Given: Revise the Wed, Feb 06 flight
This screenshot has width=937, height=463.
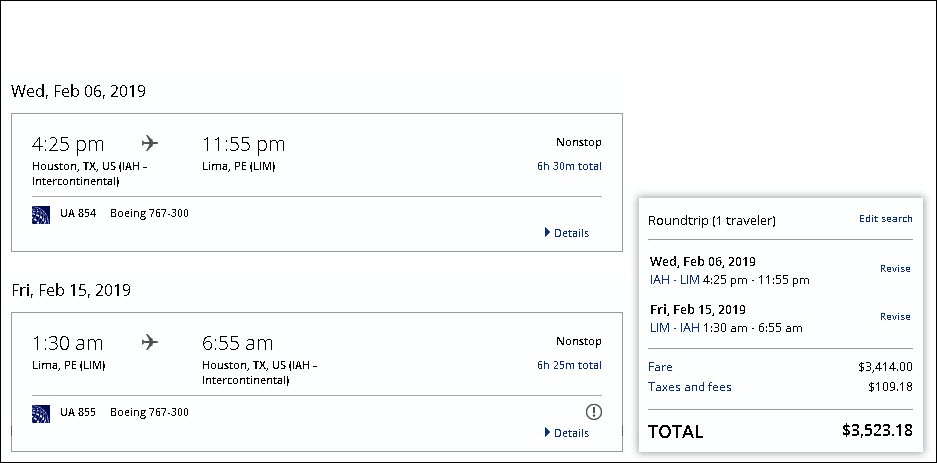Looking at the screenshot, I should [x=895, y=268].
